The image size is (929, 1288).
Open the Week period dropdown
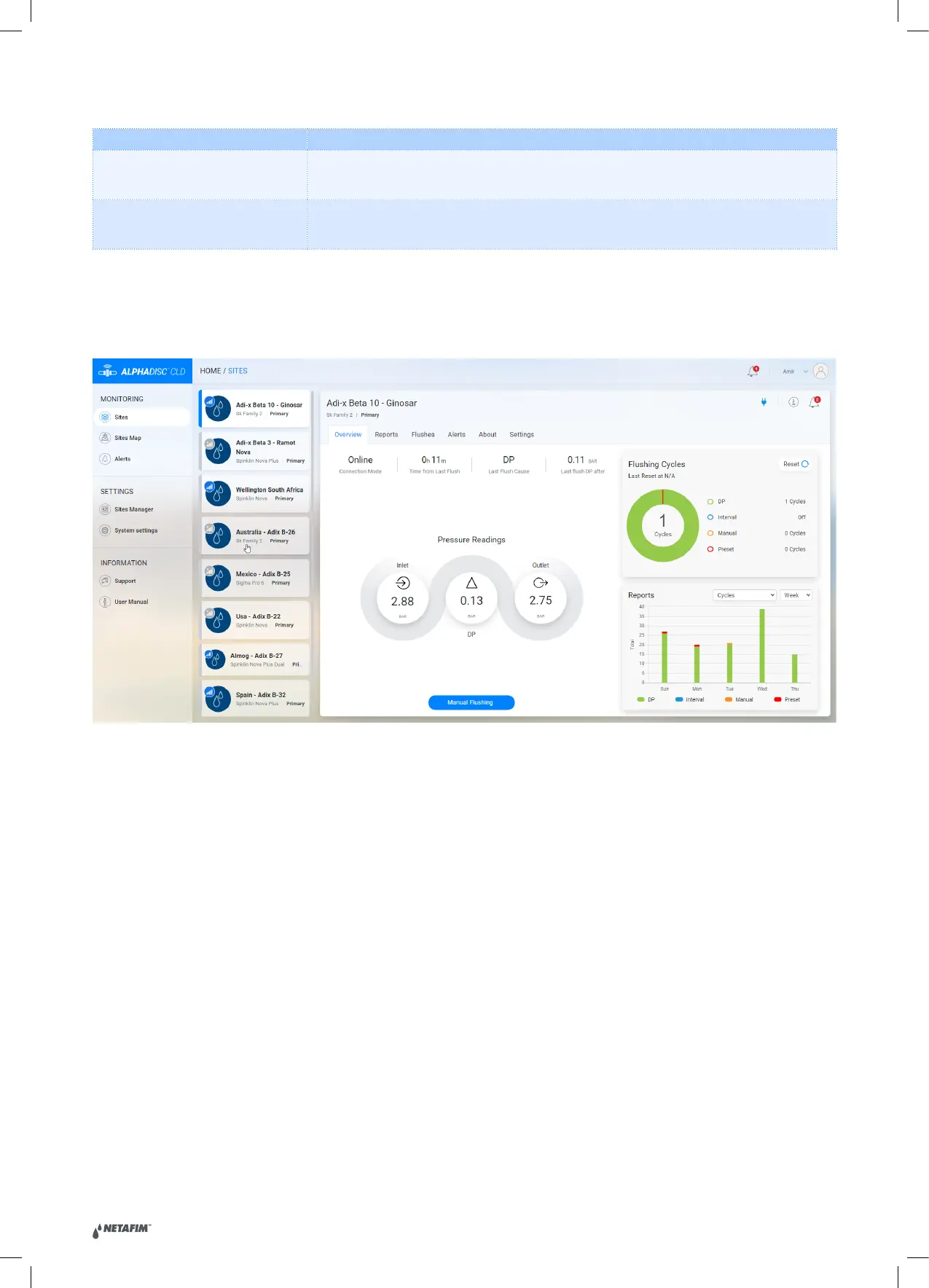tap(796, 595)
